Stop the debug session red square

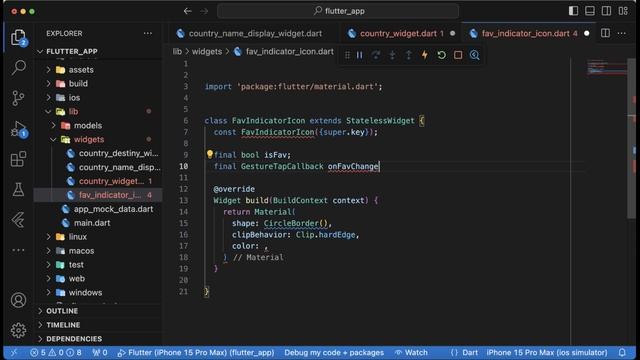[458, 55]
